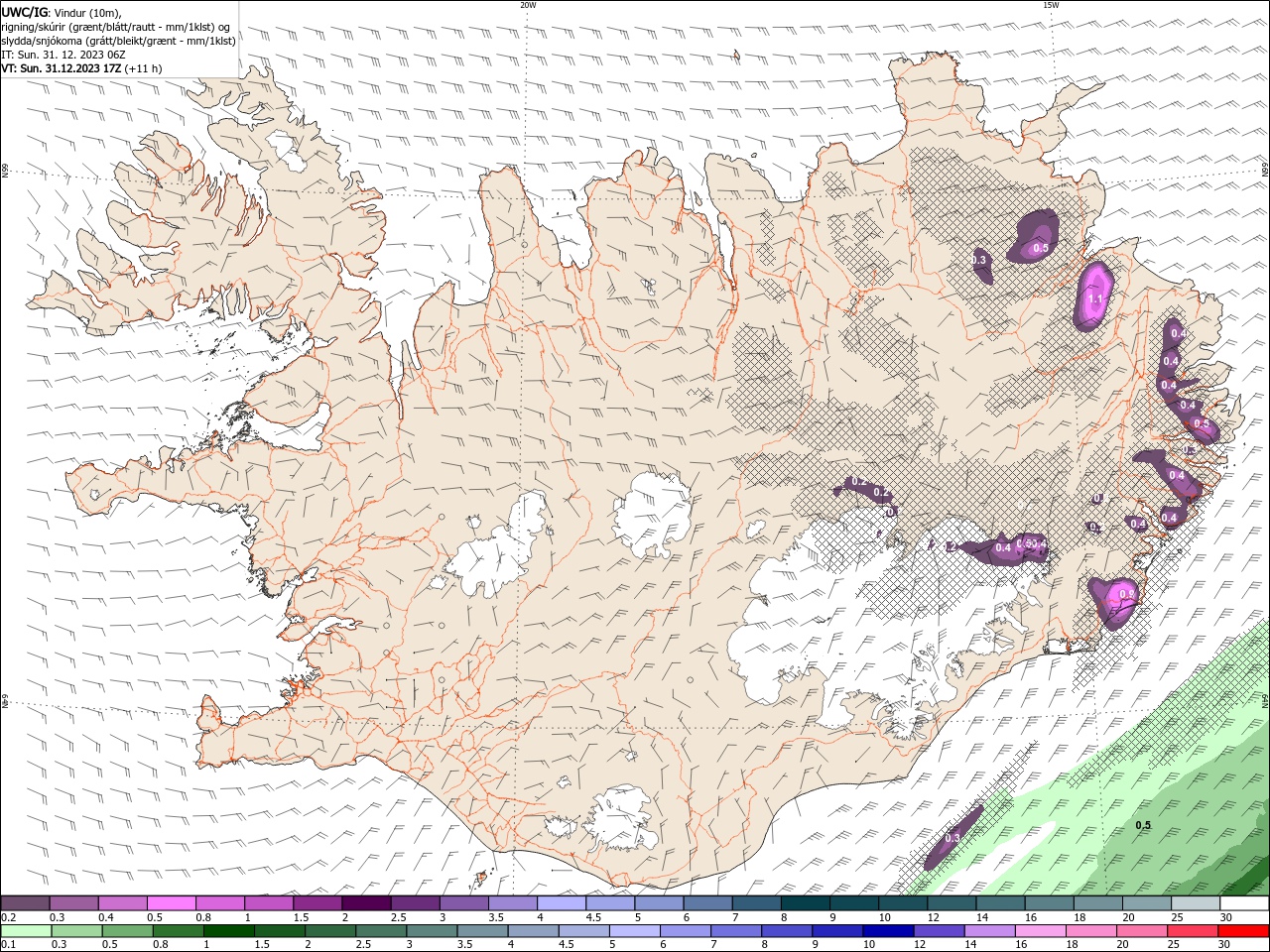Image resolution: width=1270 pixels, height=952 pixels.
Task: Click pale grey 25–30 top-row legend swatch
Action: click(1197, 903)
